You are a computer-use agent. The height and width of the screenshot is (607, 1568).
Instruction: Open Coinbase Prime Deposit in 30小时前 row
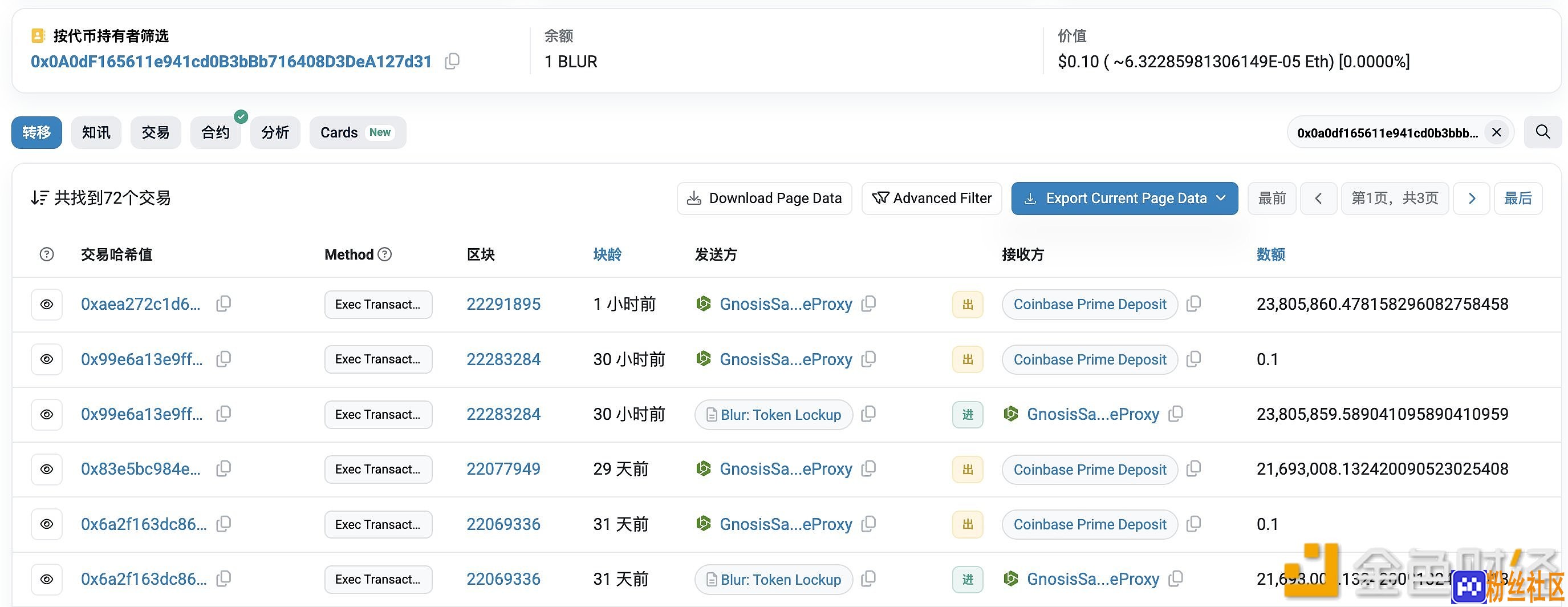pos(1090,359)
